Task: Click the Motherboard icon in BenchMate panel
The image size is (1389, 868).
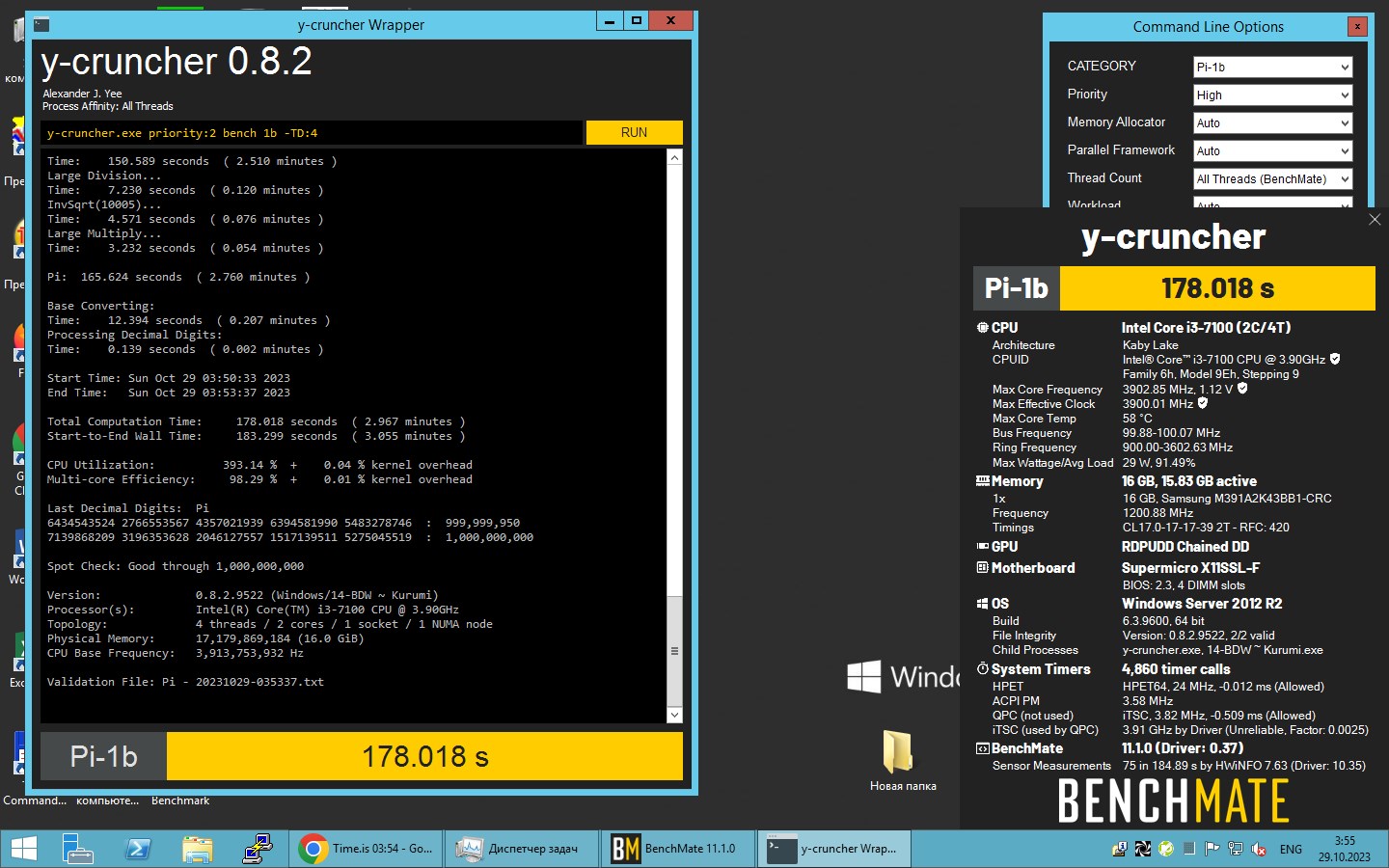Action: pyautogui.click(x=982, y=568)
